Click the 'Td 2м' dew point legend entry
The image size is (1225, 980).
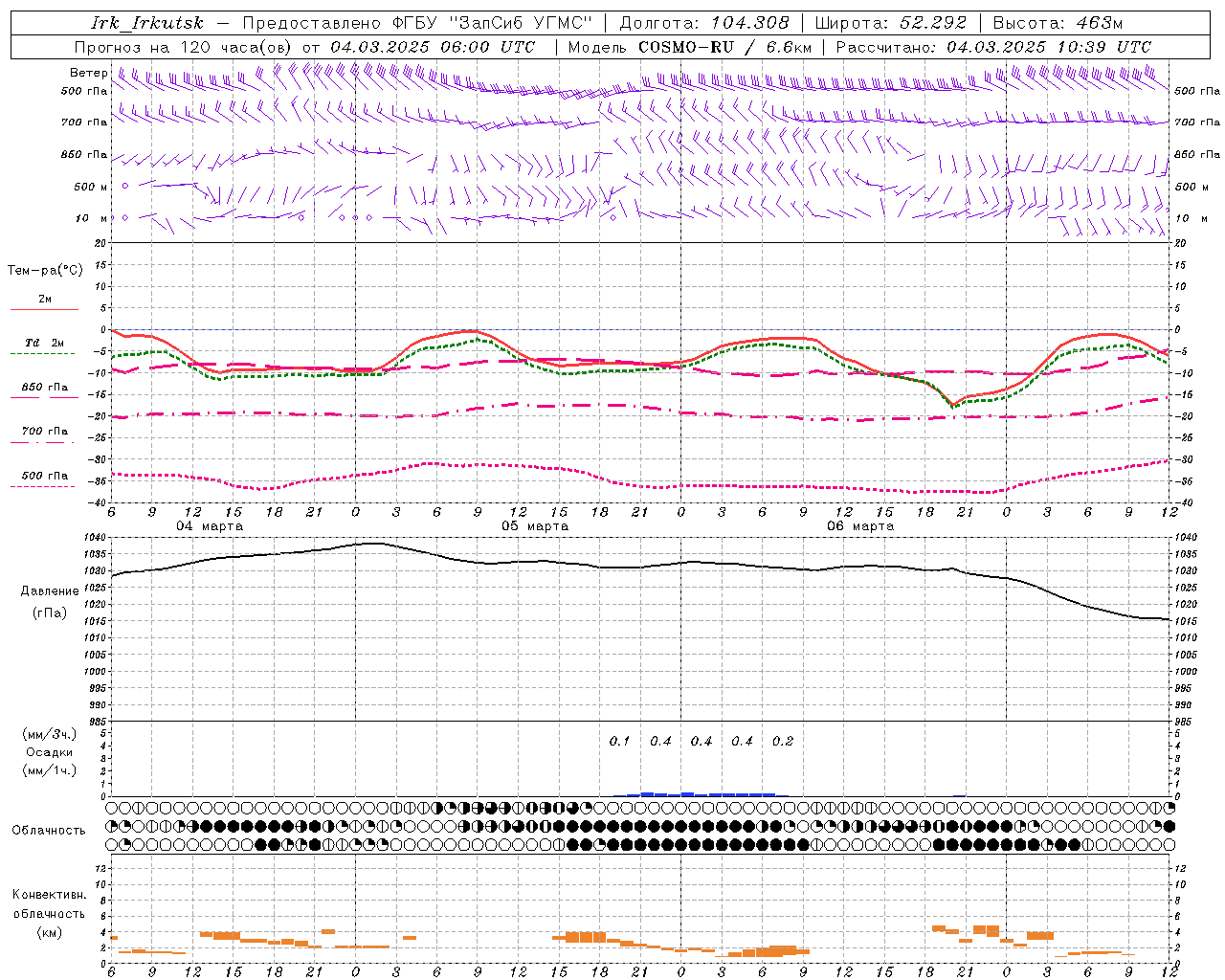(x=45, y=343)
